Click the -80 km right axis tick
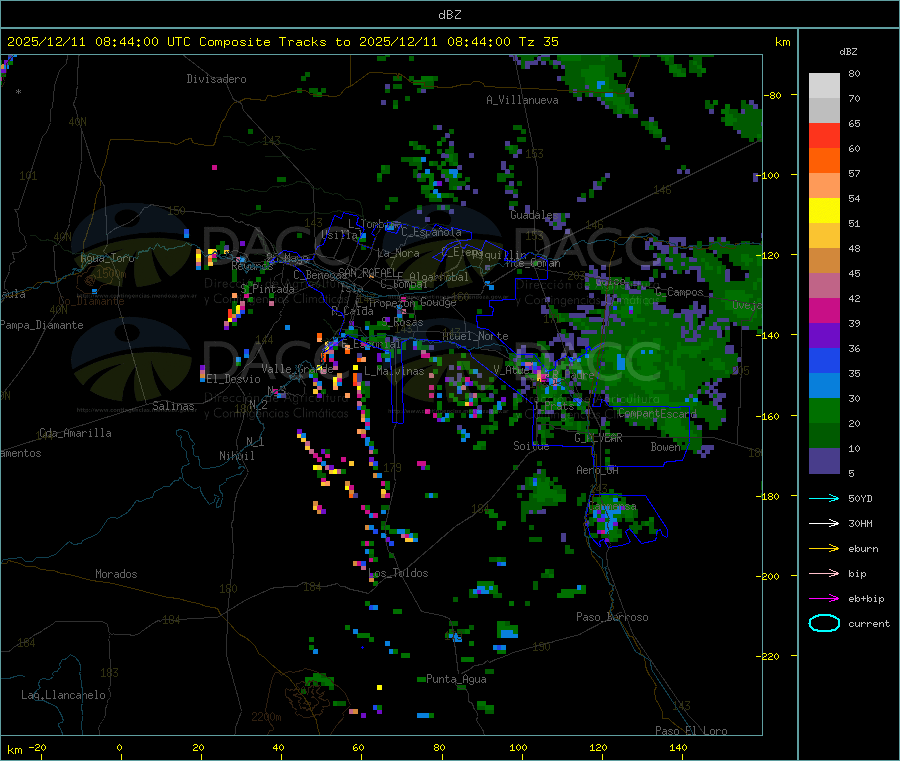Viewport: 900px width, 761px height. tap(773, 95)
